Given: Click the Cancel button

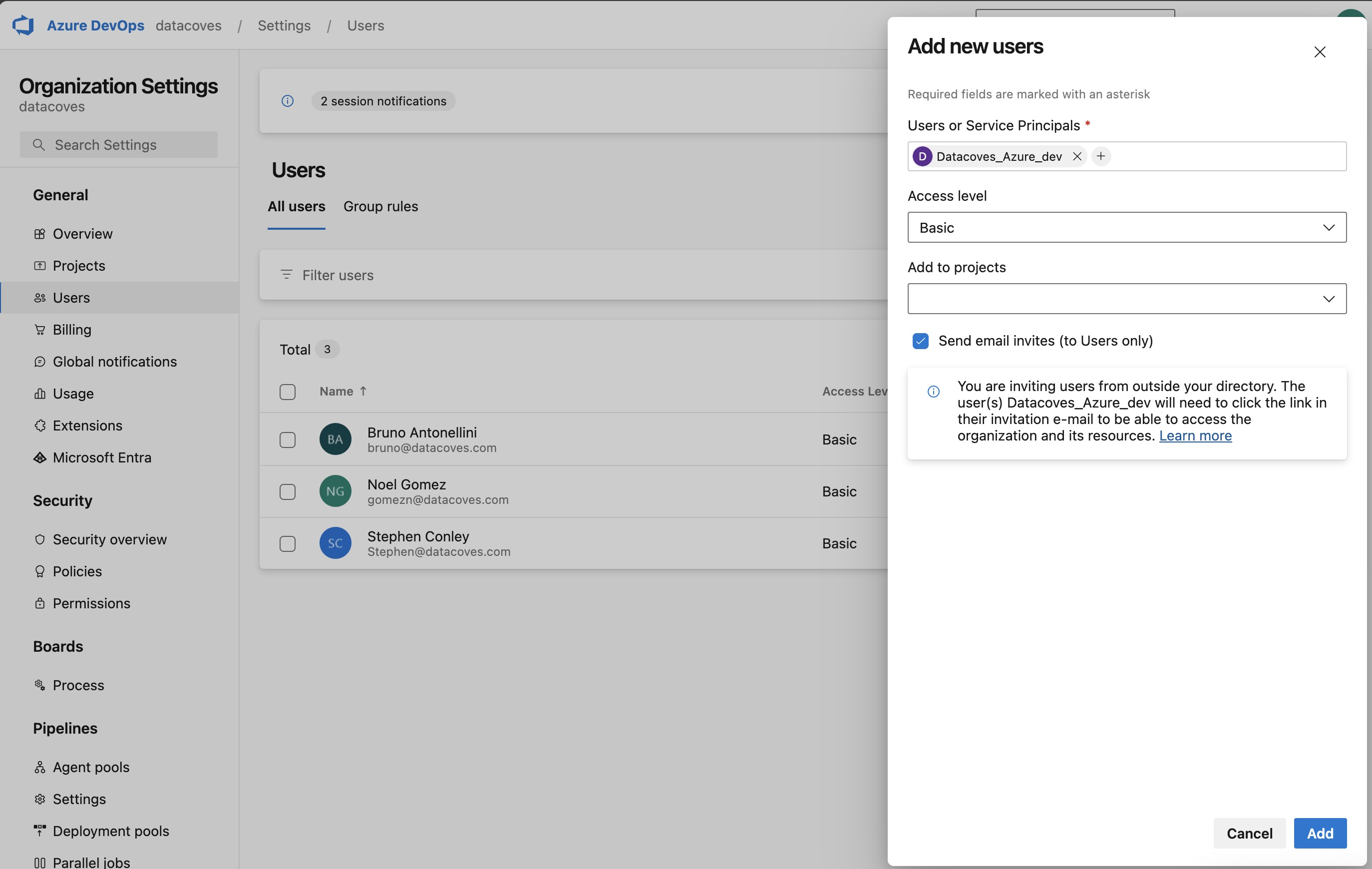Looking at the screenshot, I should pos(1250,833).
